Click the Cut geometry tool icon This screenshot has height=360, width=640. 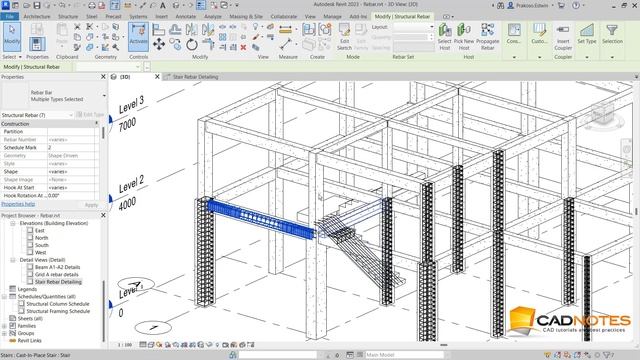tap(89, 37)
